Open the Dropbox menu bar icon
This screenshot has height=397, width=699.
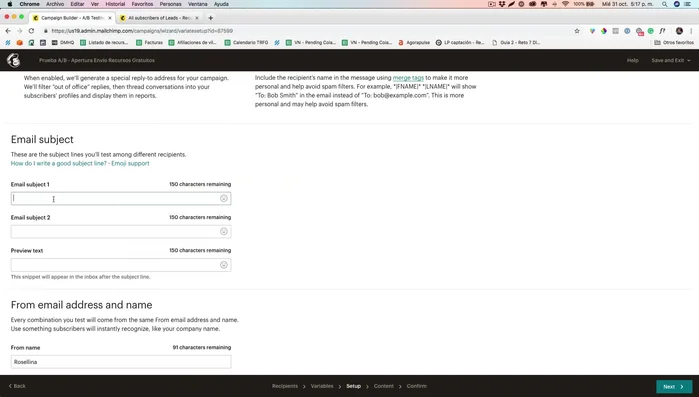[x=502, y=4]
